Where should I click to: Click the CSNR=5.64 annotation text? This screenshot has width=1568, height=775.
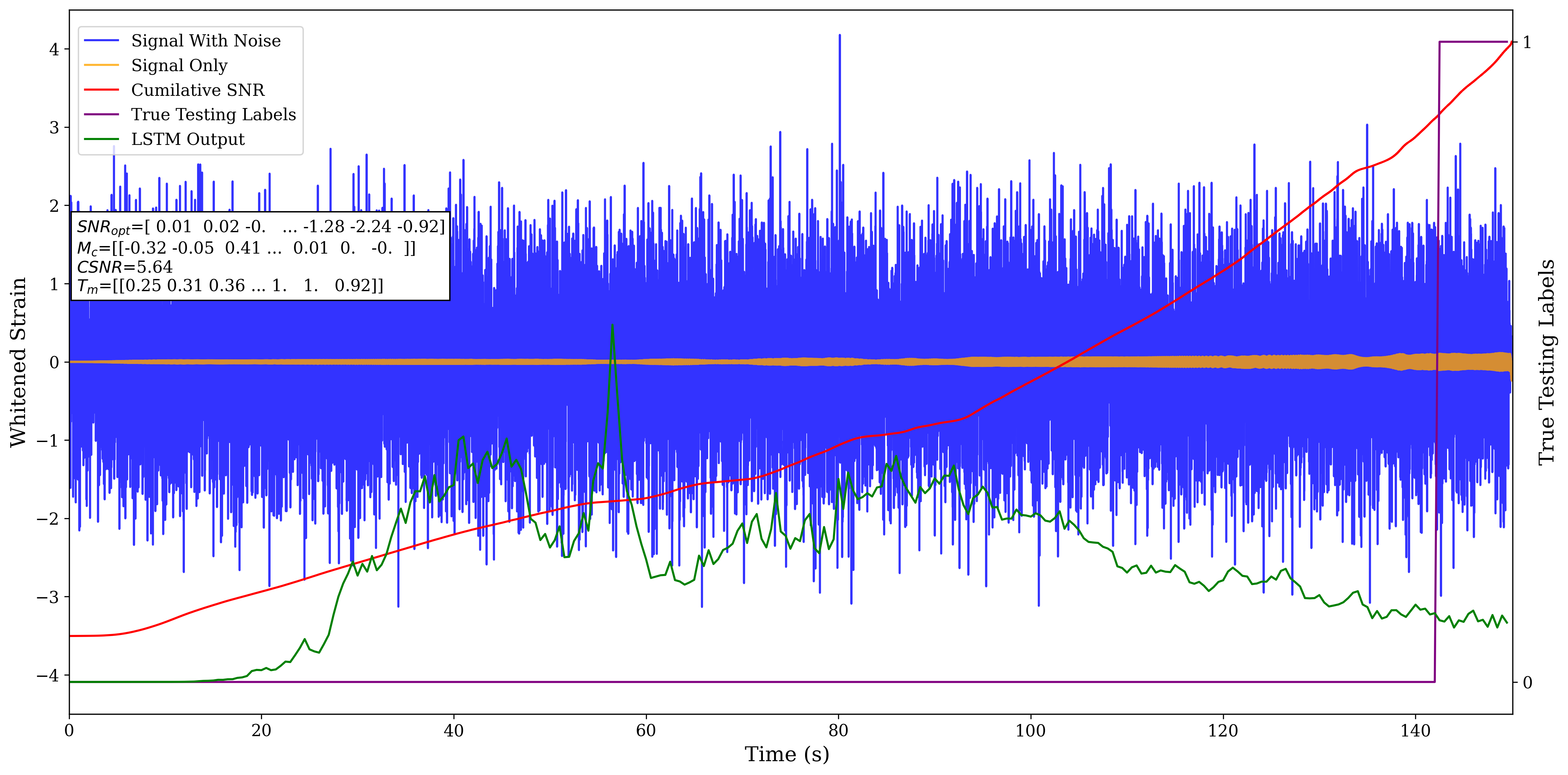pyautogui.click(x=125, y=267)
